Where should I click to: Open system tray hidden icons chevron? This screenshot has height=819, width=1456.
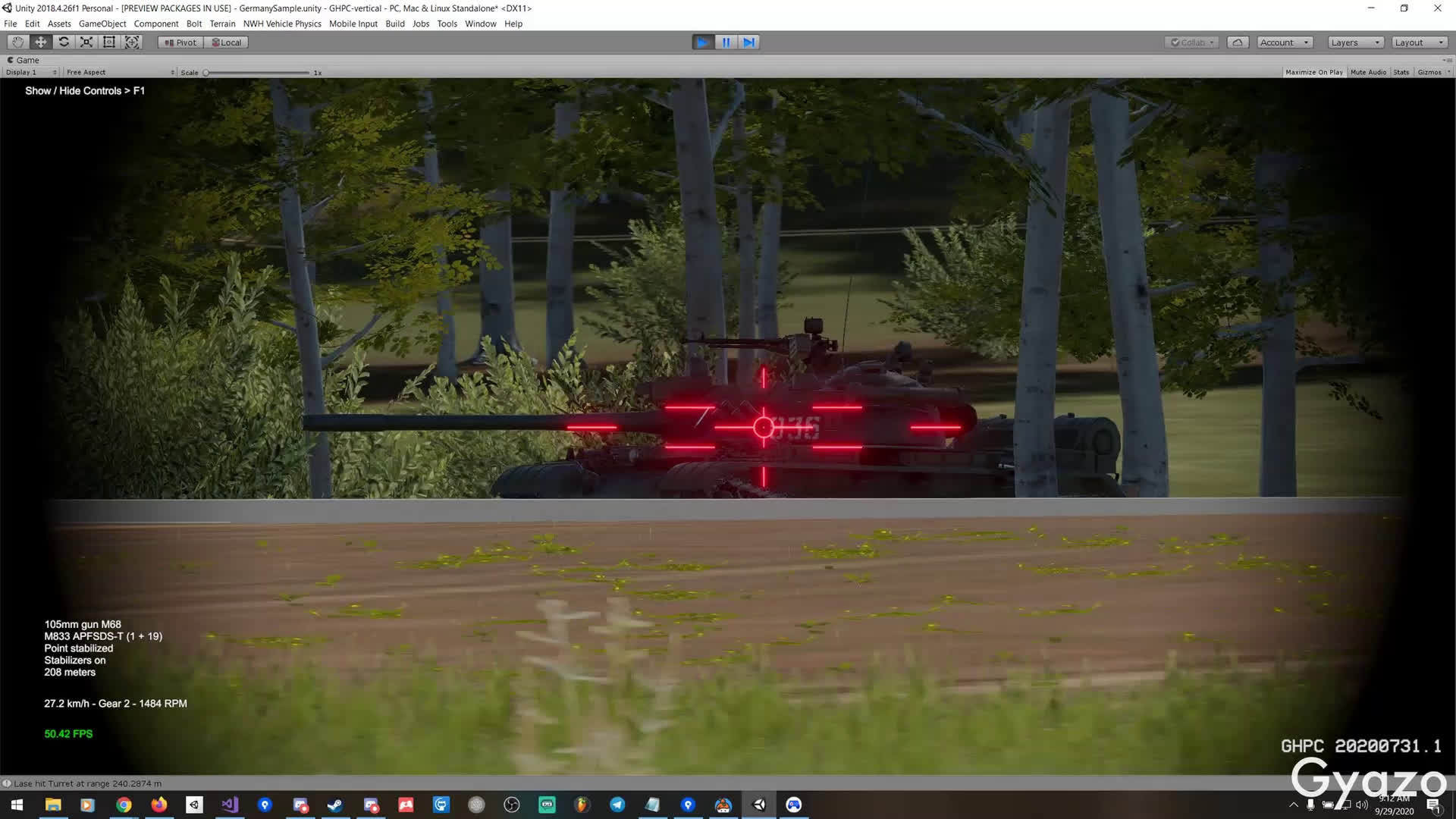[1293, 805]
